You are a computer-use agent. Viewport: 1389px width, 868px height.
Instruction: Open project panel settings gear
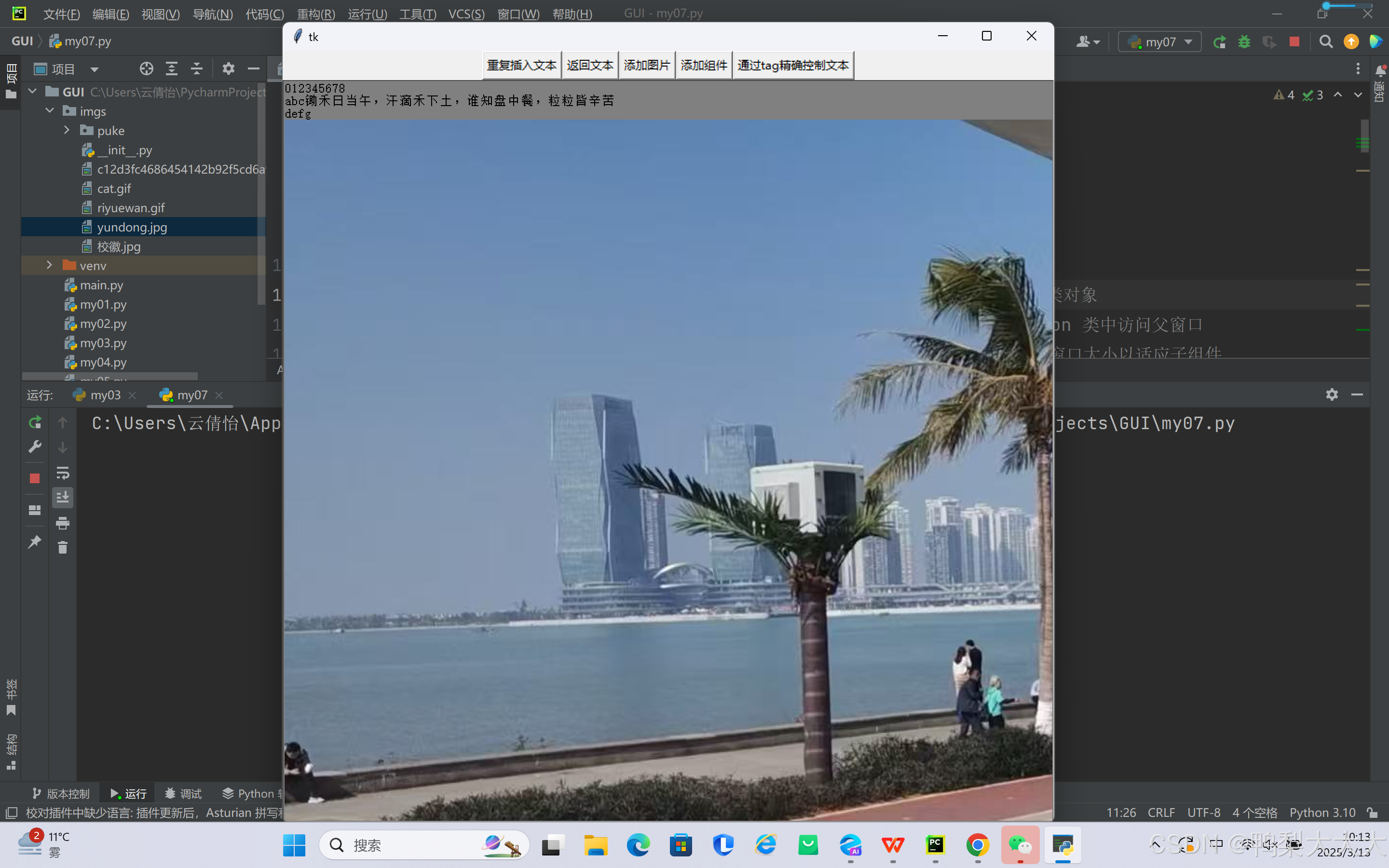(229, 69)
